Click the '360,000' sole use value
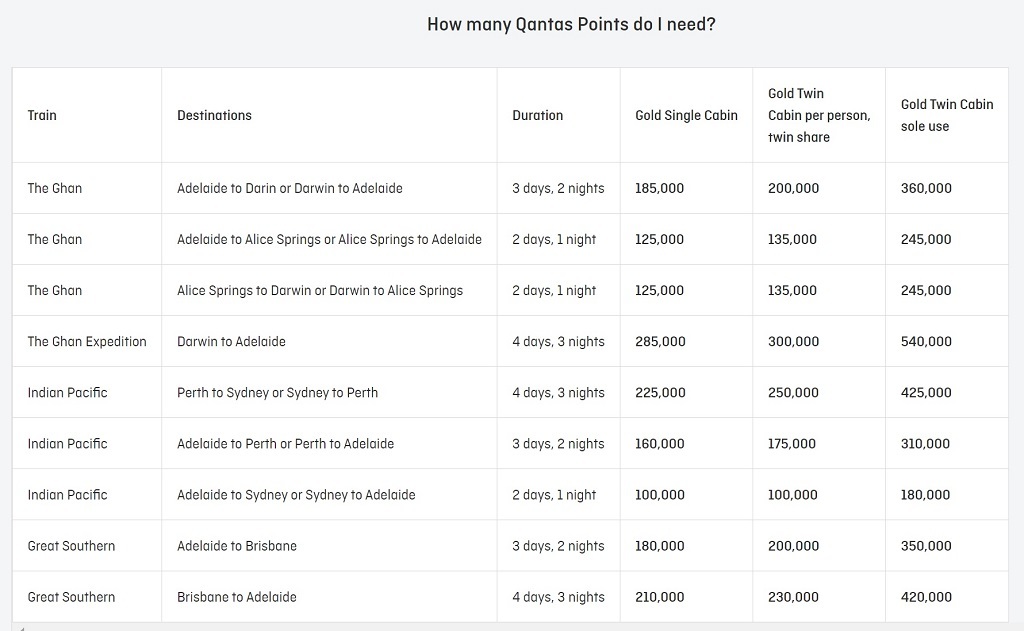 pos(926,188)
